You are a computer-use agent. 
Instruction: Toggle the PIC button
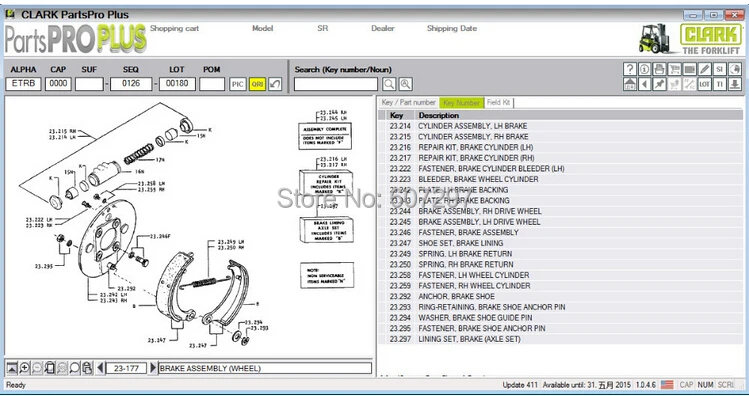coord(237,84)
